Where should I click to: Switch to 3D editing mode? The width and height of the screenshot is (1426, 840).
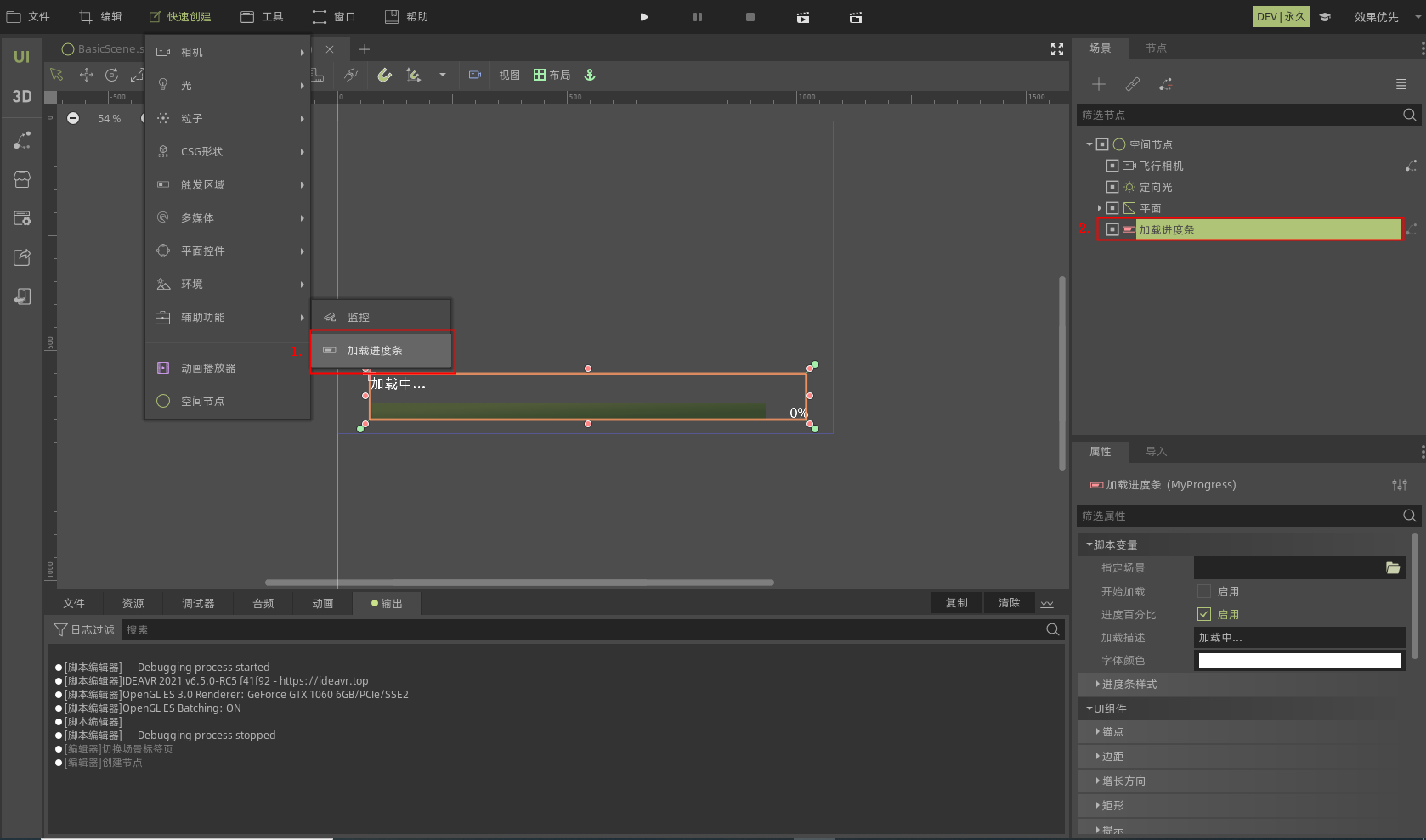(x=21, y=96)
